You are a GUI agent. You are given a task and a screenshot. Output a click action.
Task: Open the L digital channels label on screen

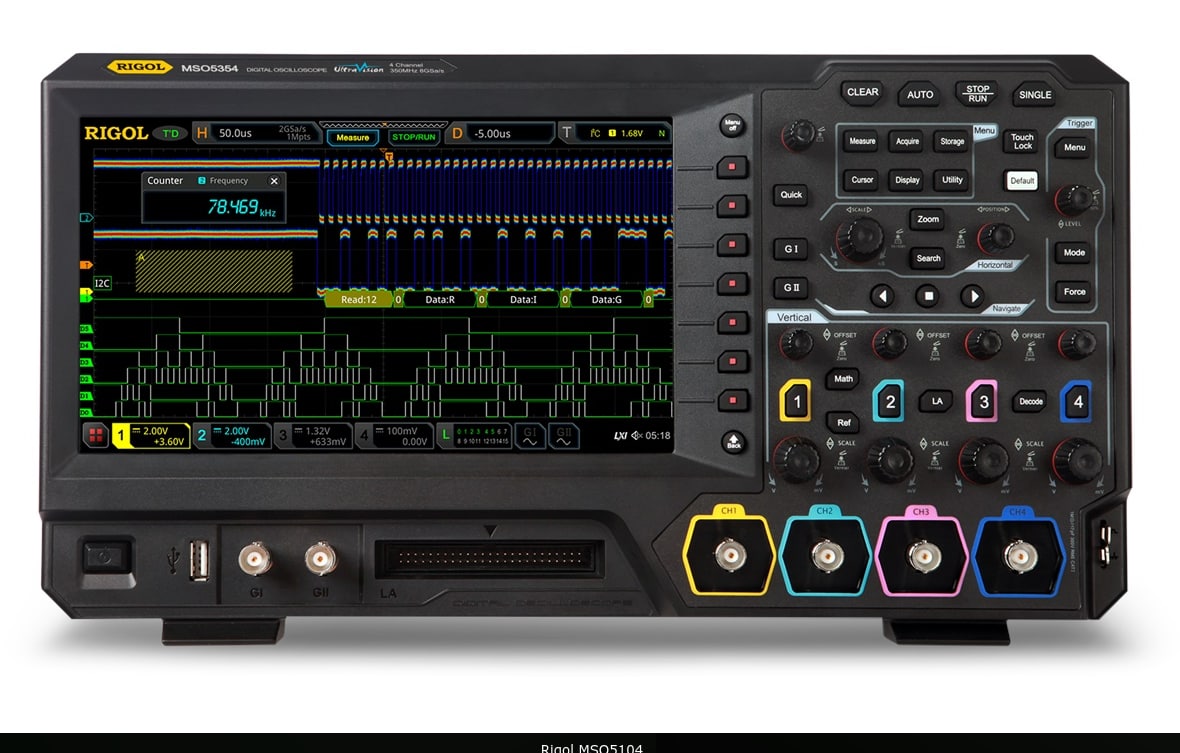(x=475, y=436)
